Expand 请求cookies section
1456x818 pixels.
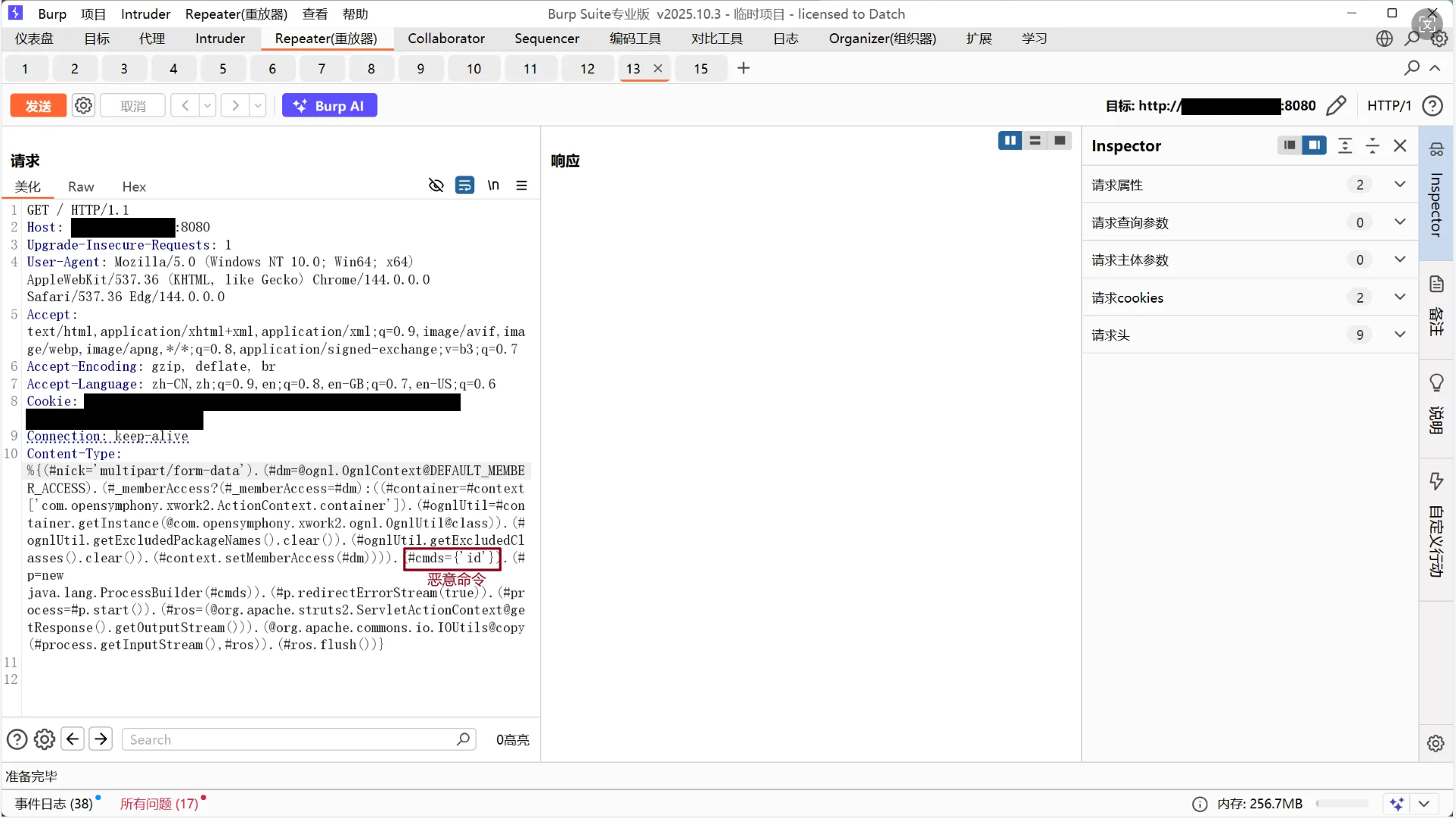click(1400, 297)
